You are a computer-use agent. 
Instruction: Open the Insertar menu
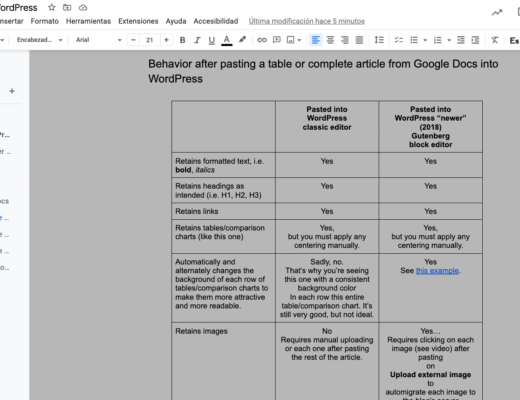click(11, 21)
